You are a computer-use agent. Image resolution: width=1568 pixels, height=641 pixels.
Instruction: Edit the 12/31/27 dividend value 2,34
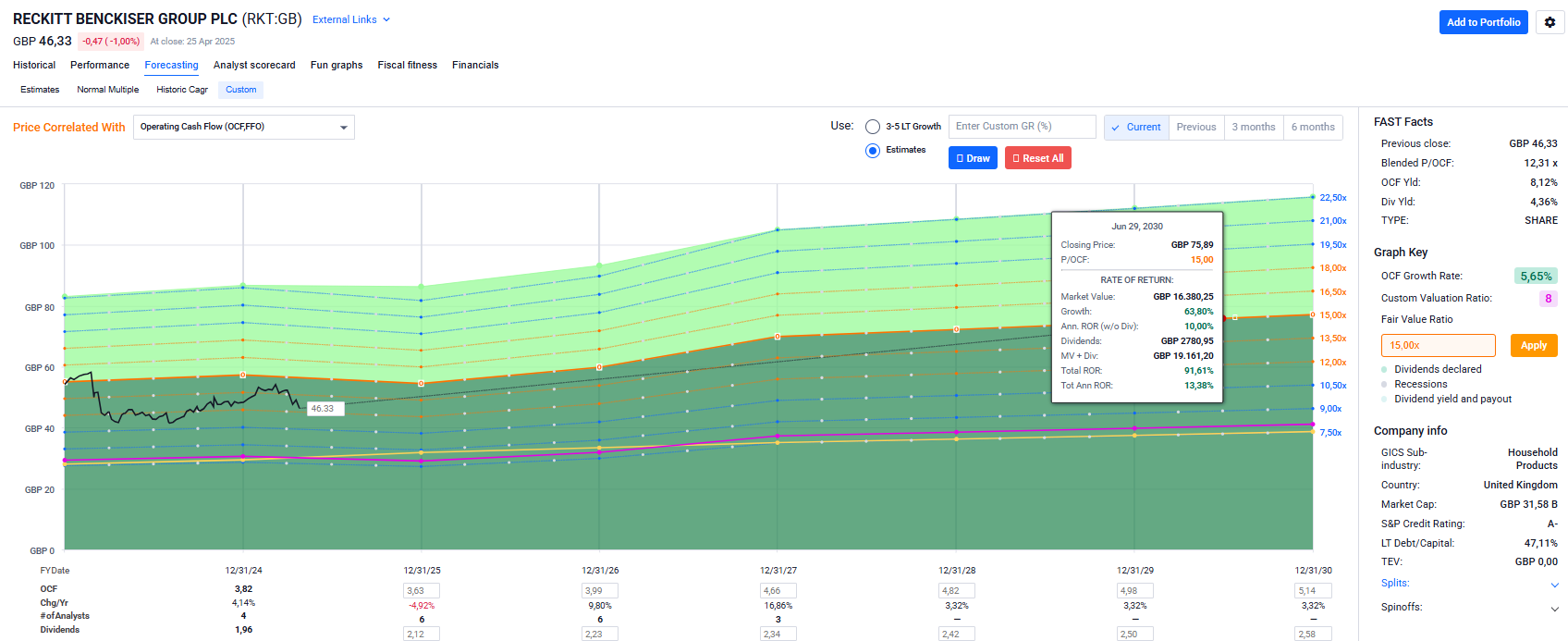click(x=778, y=634)
